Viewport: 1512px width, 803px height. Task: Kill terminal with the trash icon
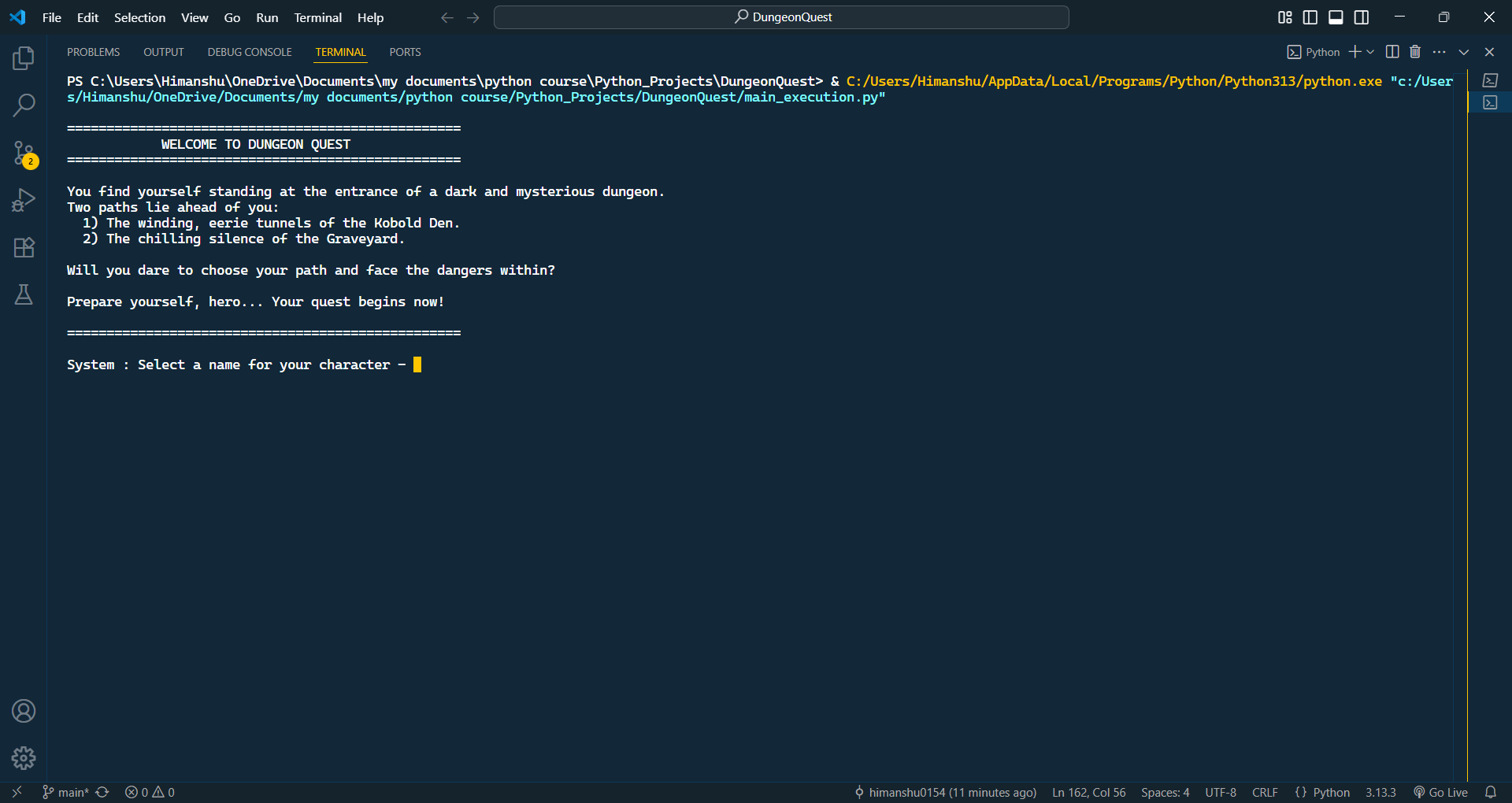[x=1415, y=52]
